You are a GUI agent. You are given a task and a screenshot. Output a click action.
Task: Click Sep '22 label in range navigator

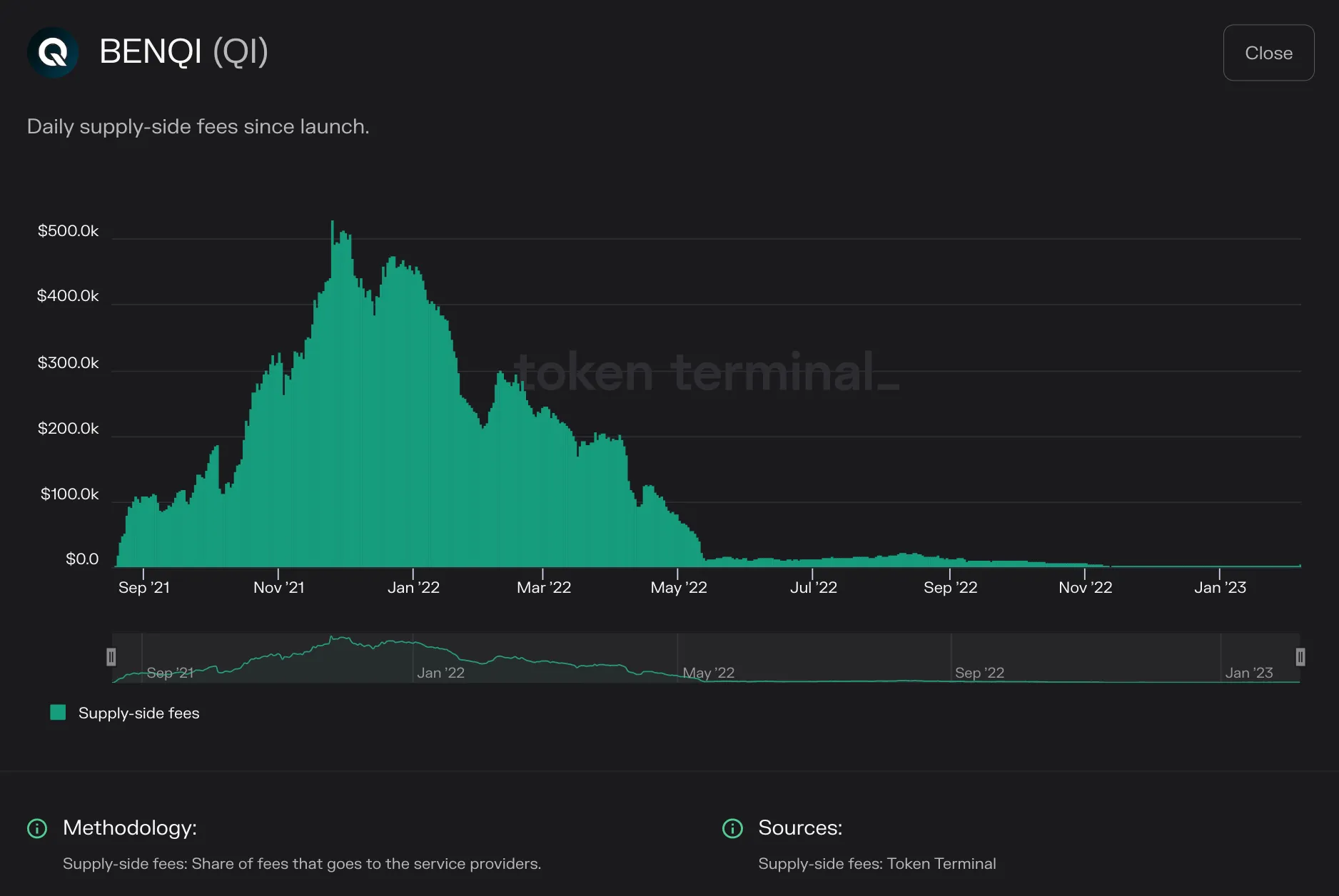coord(979,673)
